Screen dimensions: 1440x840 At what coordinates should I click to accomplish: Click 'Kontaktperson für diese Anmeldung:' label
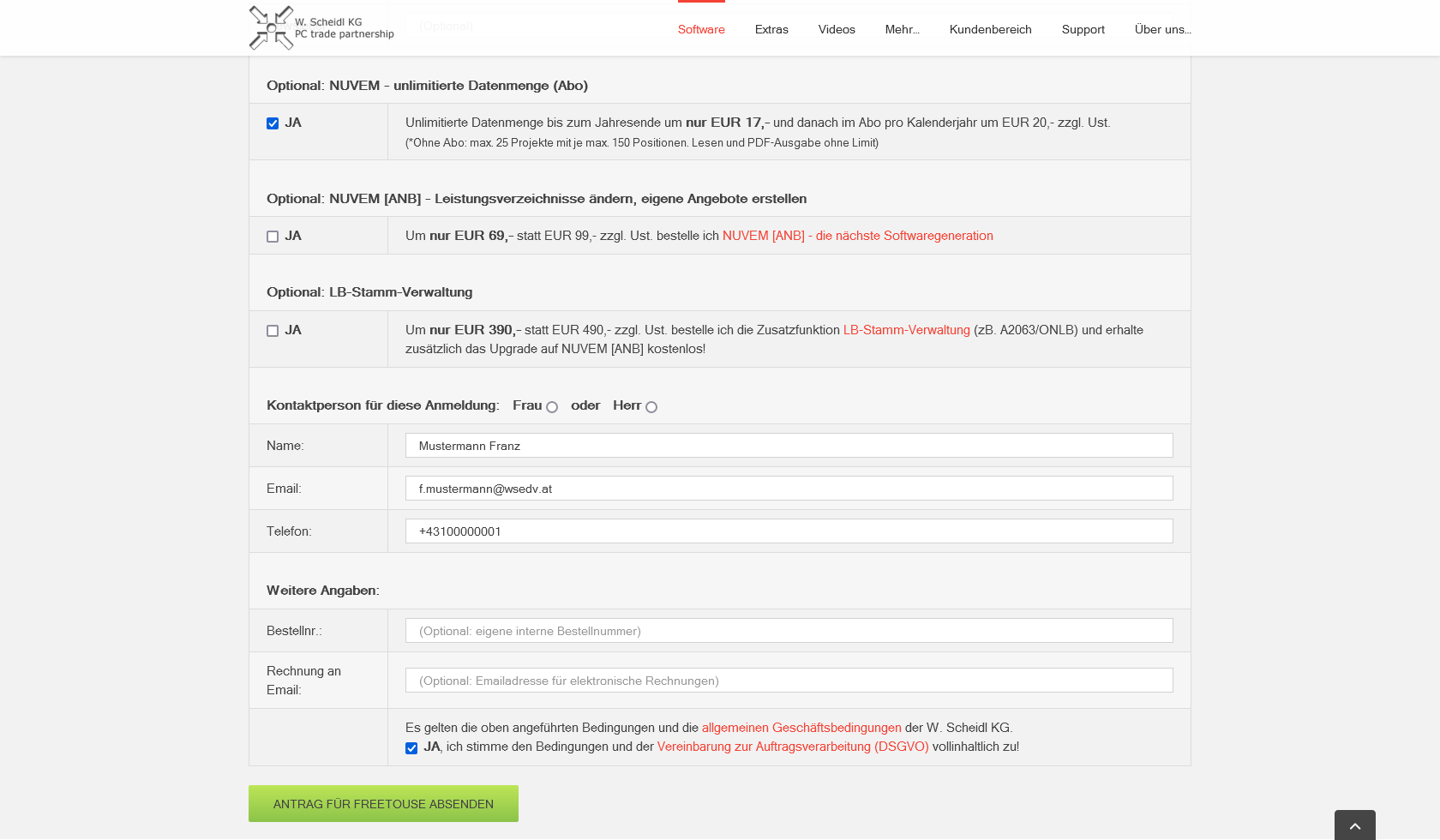pos(382,405)
